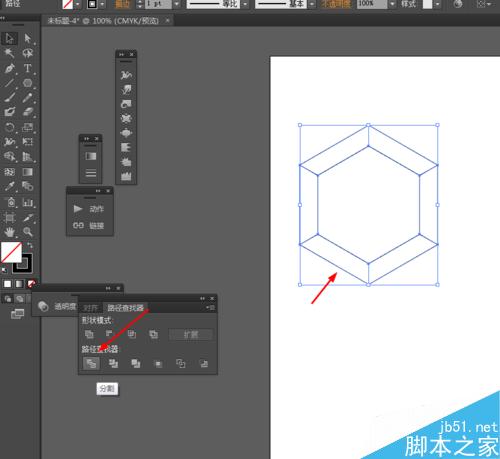Click the Trim pathfinder icon
This screenshot has height=459, width=500.
point(113,363)
